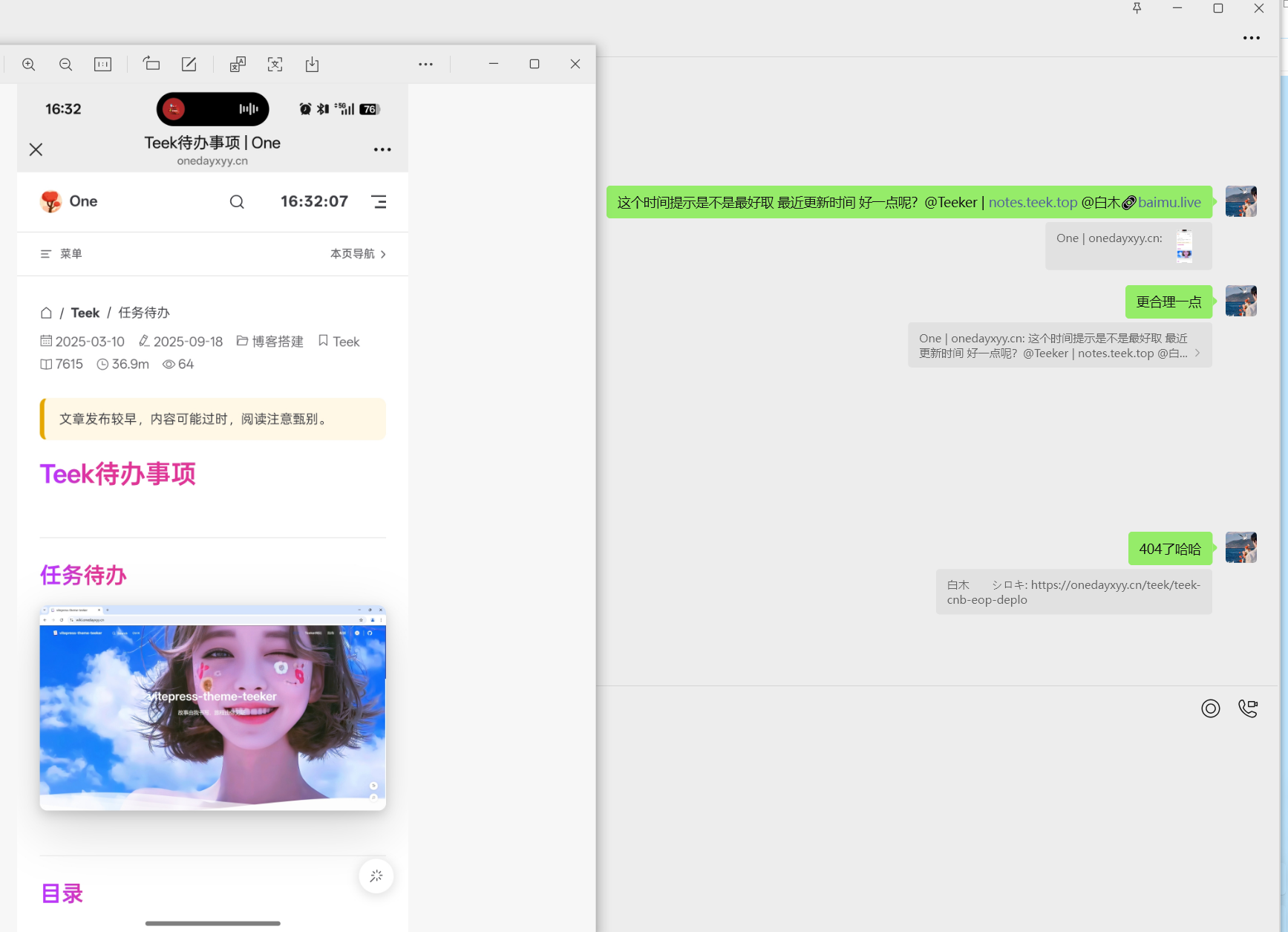
Task: Translate text in the image
Action: point(238,65)
